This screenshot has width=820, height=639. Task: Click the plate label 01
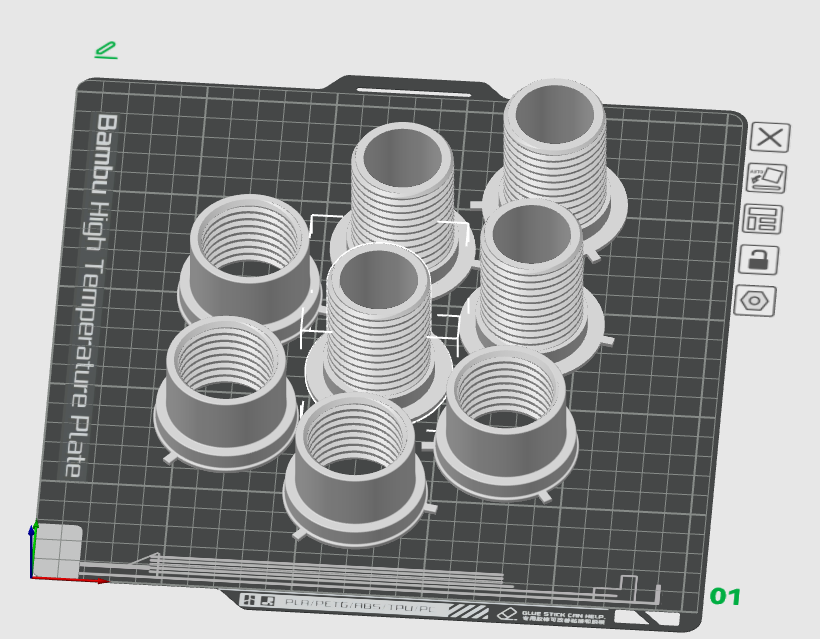click(727, 598)
